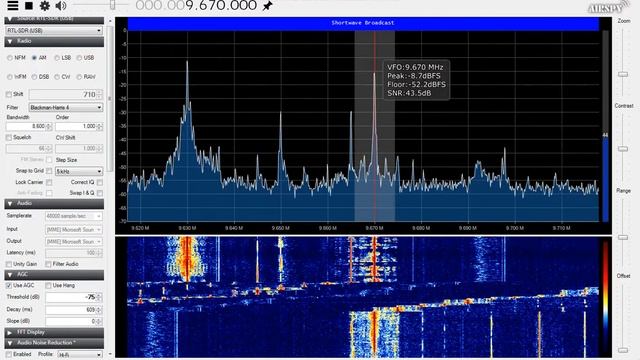The image size is (640, 360).
Task: Enable the Shift checkbox
Action: (9, 94)
